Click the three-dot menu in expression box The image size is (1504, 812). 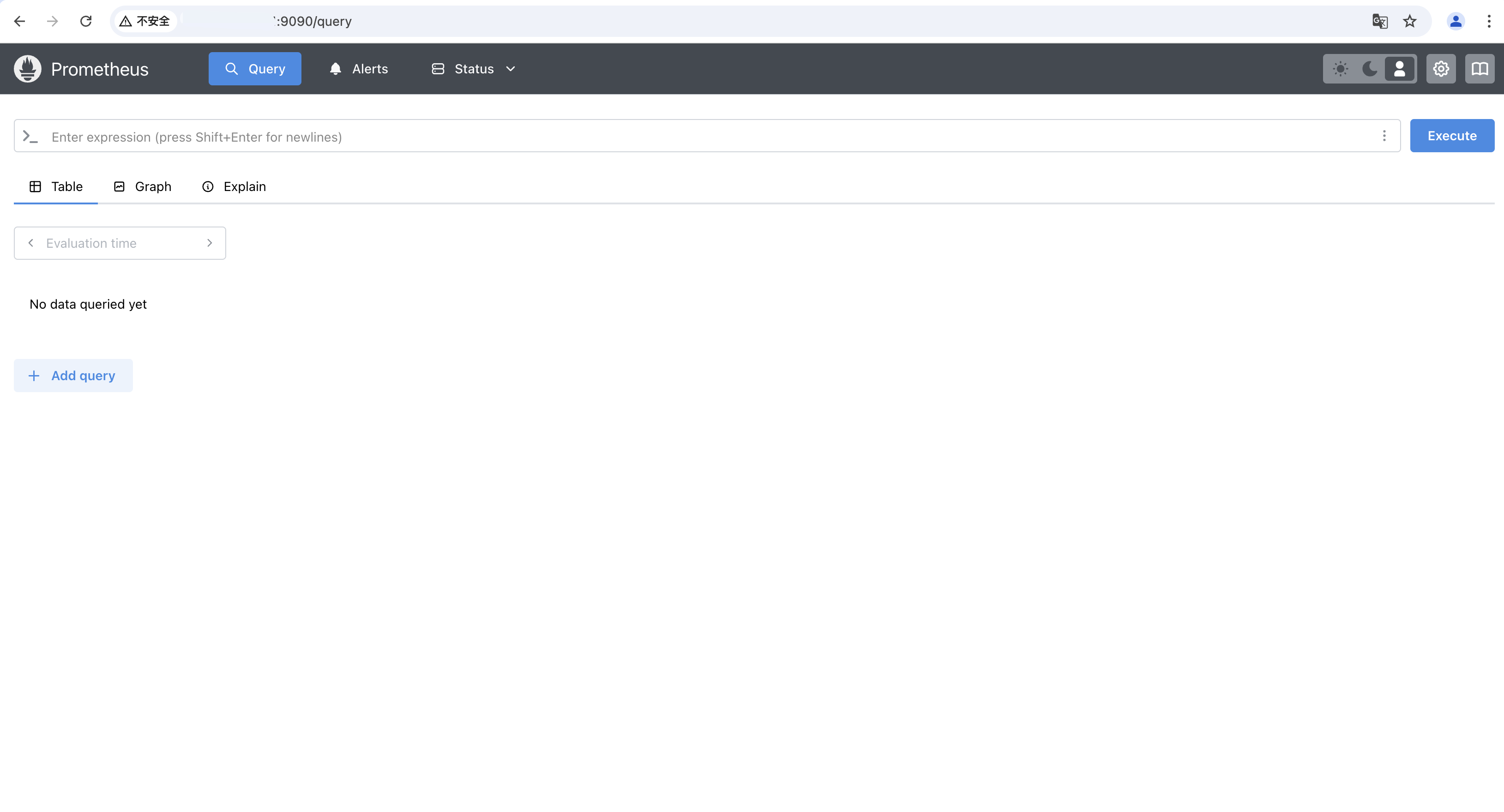point(1384,136)
